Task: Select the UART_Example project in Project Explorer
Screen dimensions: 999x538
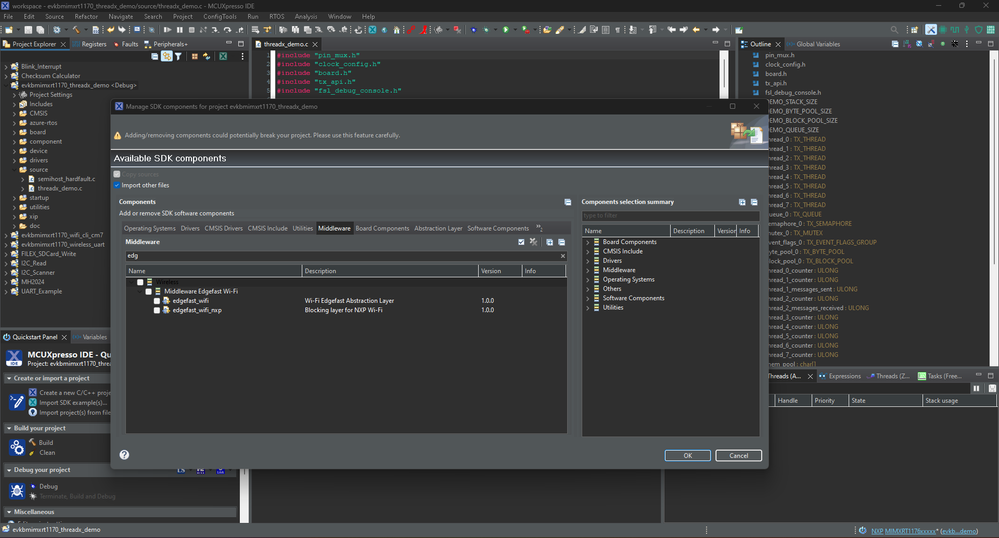Action: tap(41, 292)
